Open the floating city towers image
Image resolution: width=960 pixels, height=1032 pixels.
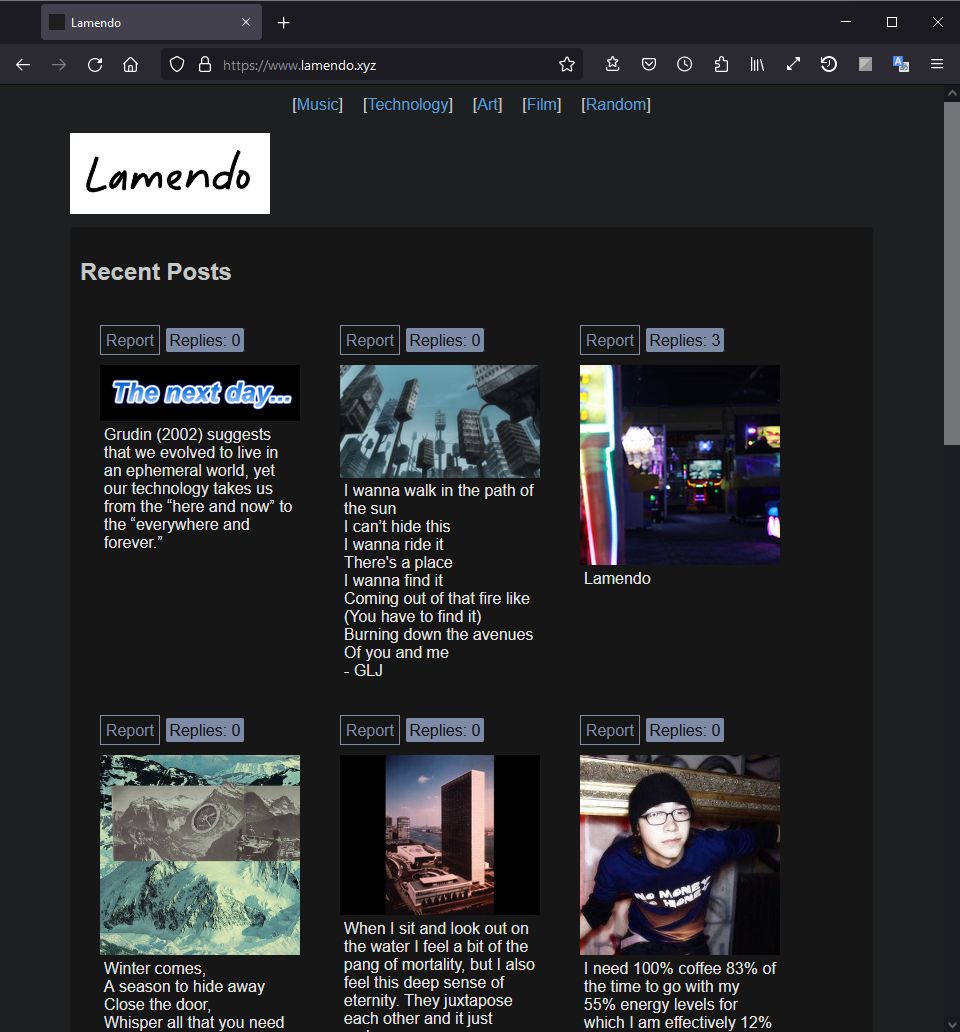coord(440,421)
